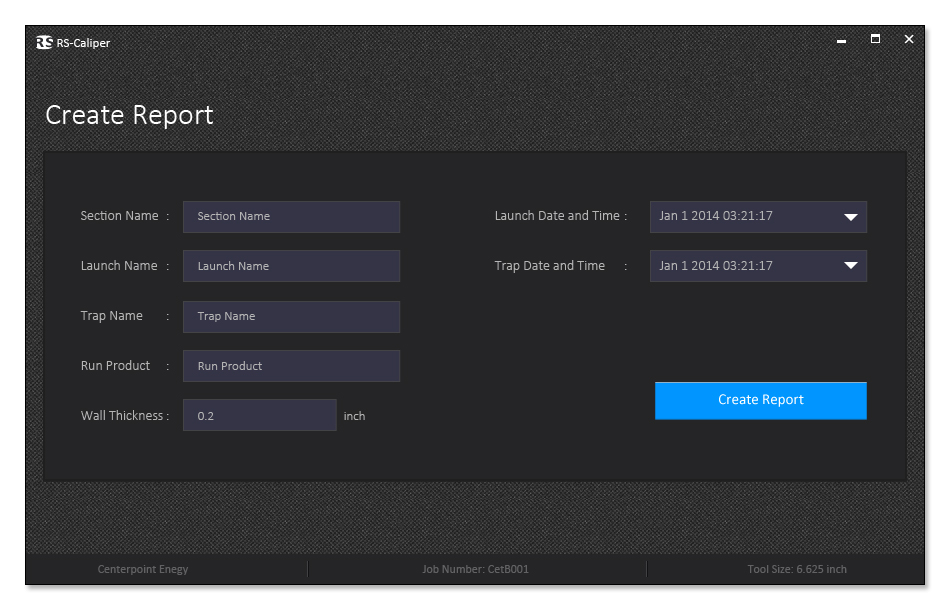Viewport: 950px width, 610px height.
Task: Click the Tool Size status bar entry
Action: pos(797,569)
